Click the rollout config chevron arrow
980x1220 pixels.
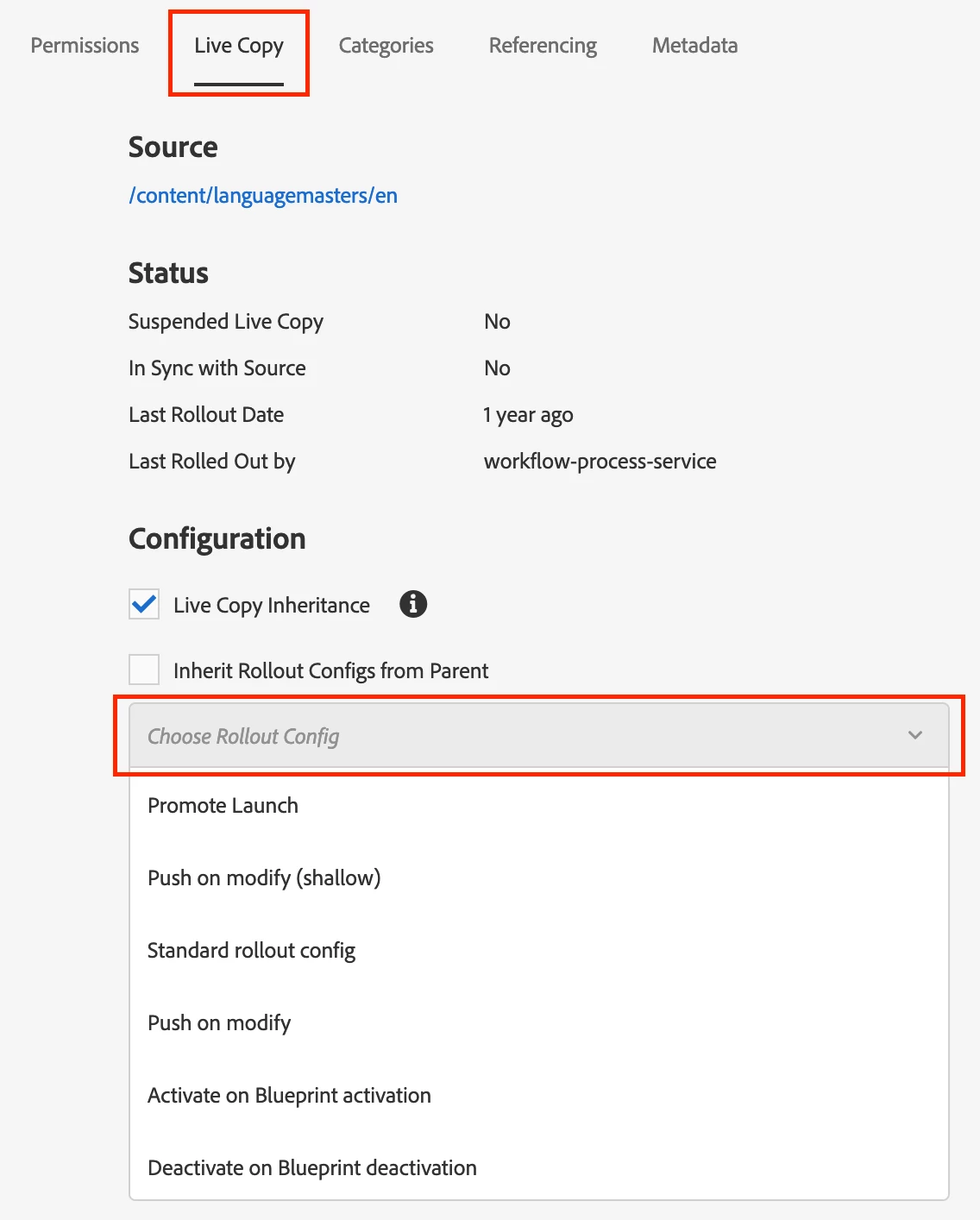coord(915,736)
